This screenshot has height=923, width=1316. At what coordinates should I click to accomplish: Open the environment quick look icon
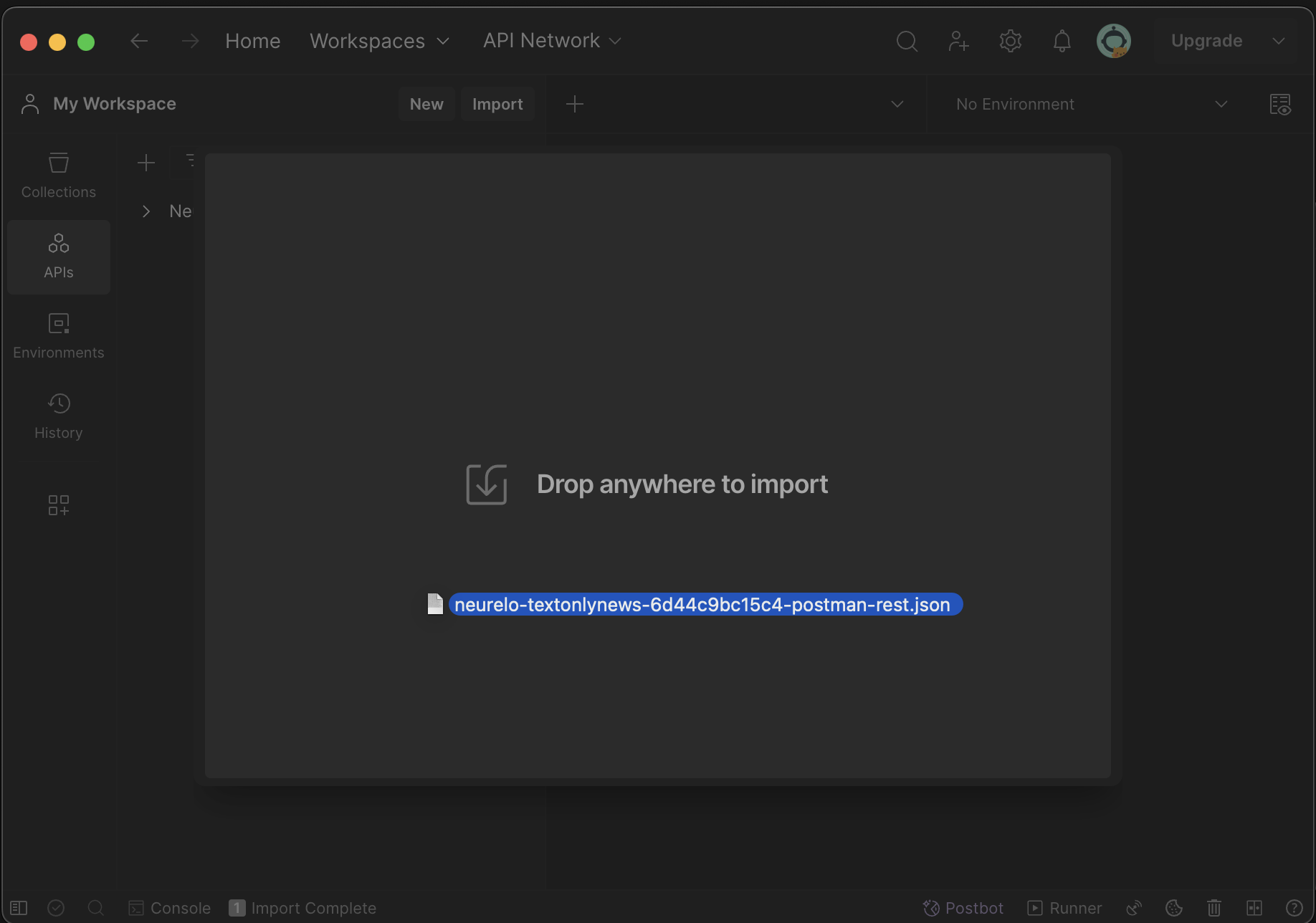(x=1280, y=105)
